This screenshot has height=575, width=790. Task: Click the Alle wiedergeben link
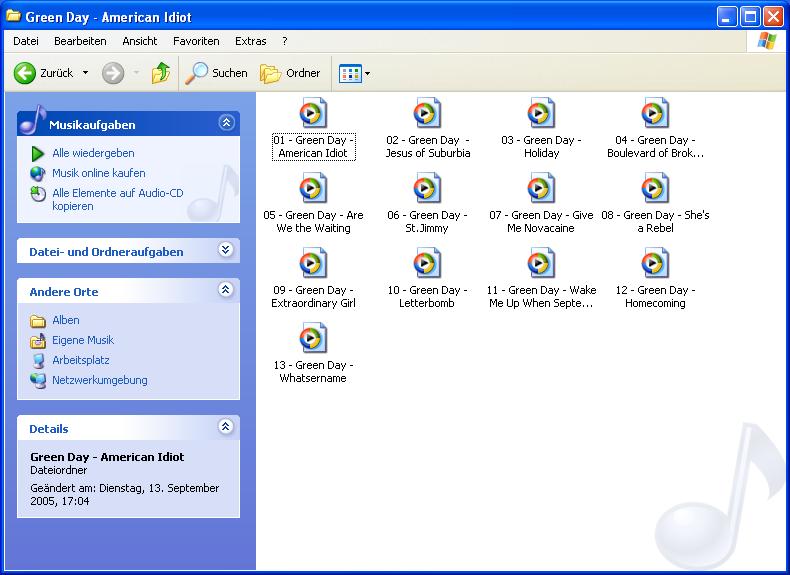point(93,153)
